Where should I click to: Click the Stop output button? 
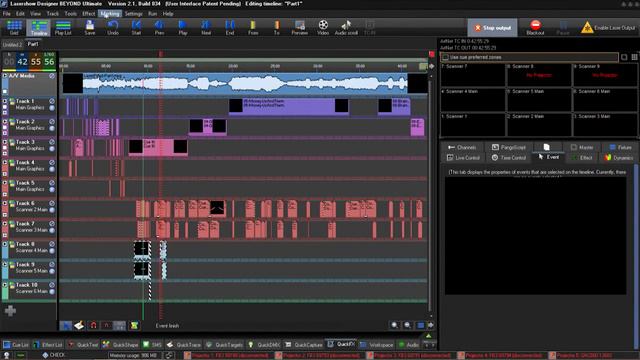(493, 28)
